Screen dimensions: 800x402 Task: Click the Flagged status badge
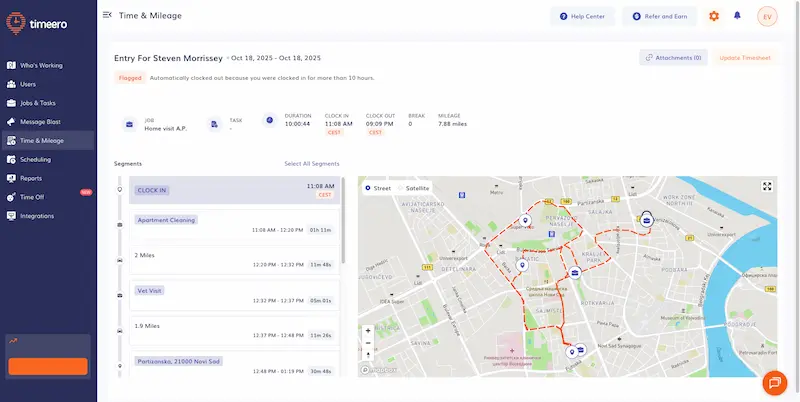(x=130, y=78)
